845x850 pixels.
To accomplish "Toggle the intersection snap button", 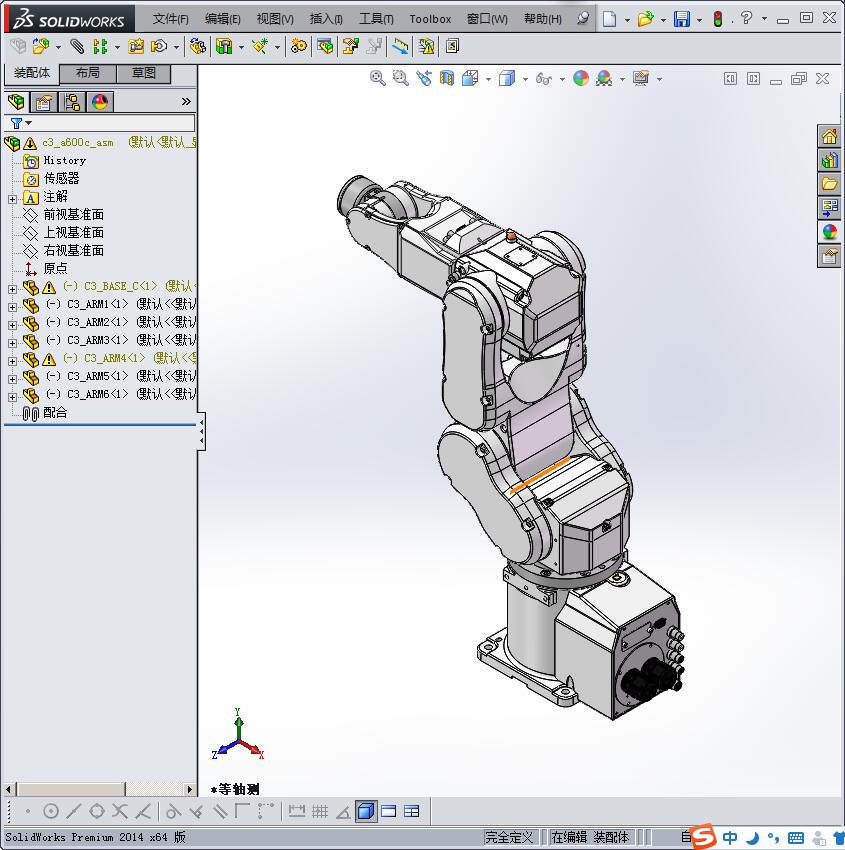I will click(120, 811).
